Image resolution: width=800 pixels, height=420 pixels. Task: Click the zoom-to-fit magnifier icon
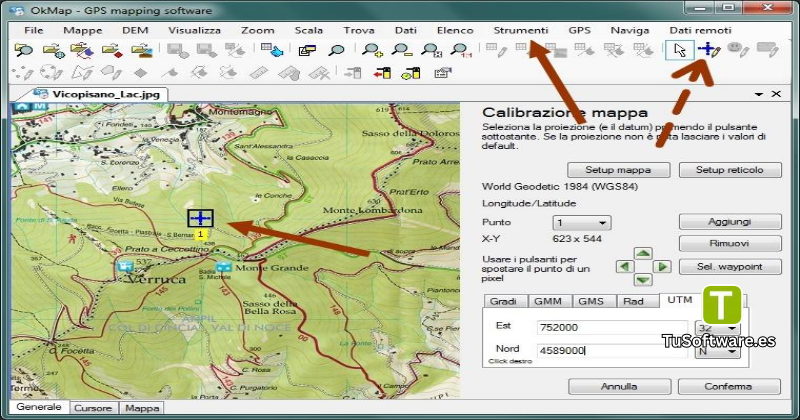coord(431,50)
